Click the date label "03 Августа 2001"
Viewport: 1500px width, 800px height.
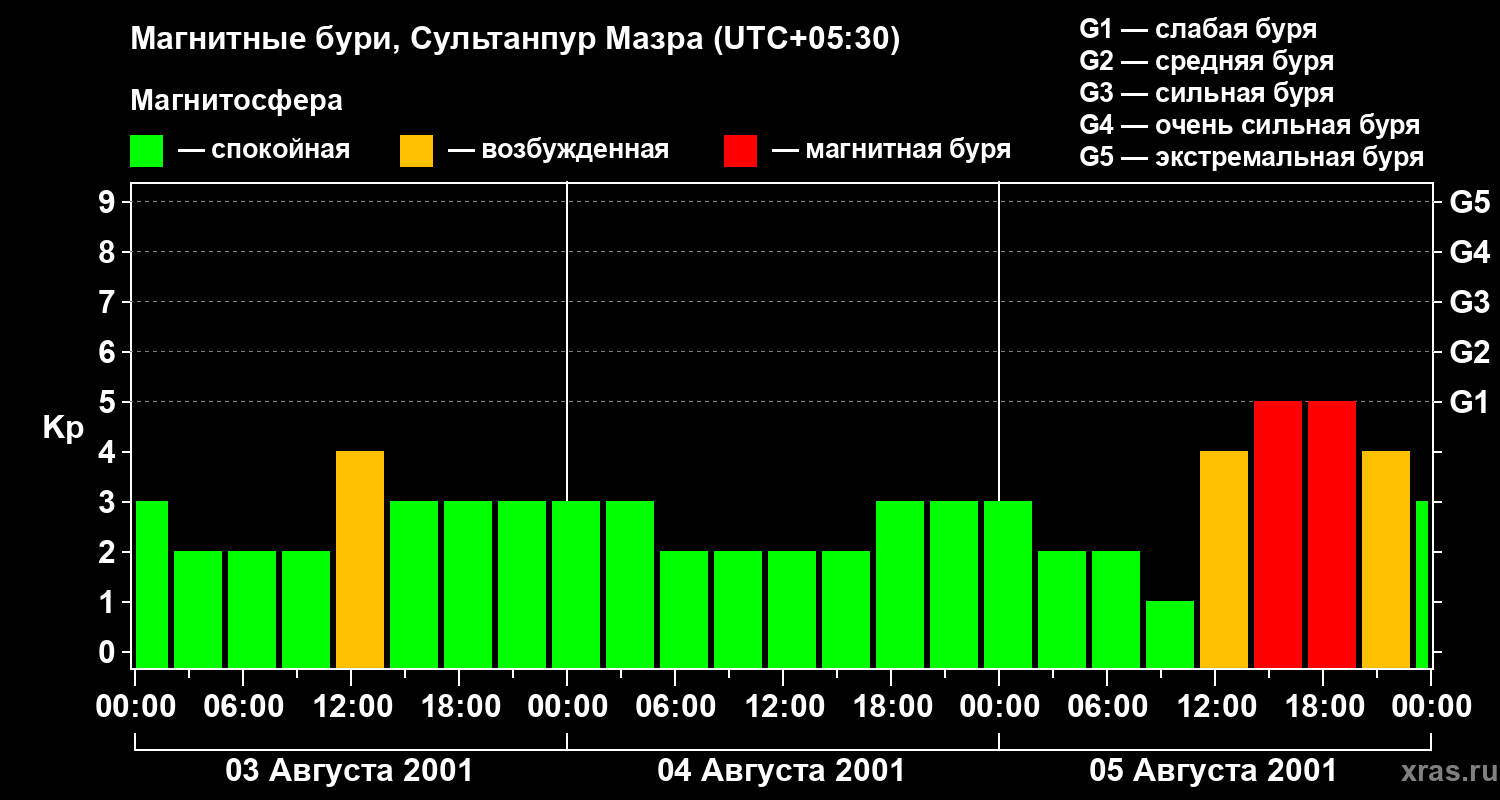tap(349, 771)
